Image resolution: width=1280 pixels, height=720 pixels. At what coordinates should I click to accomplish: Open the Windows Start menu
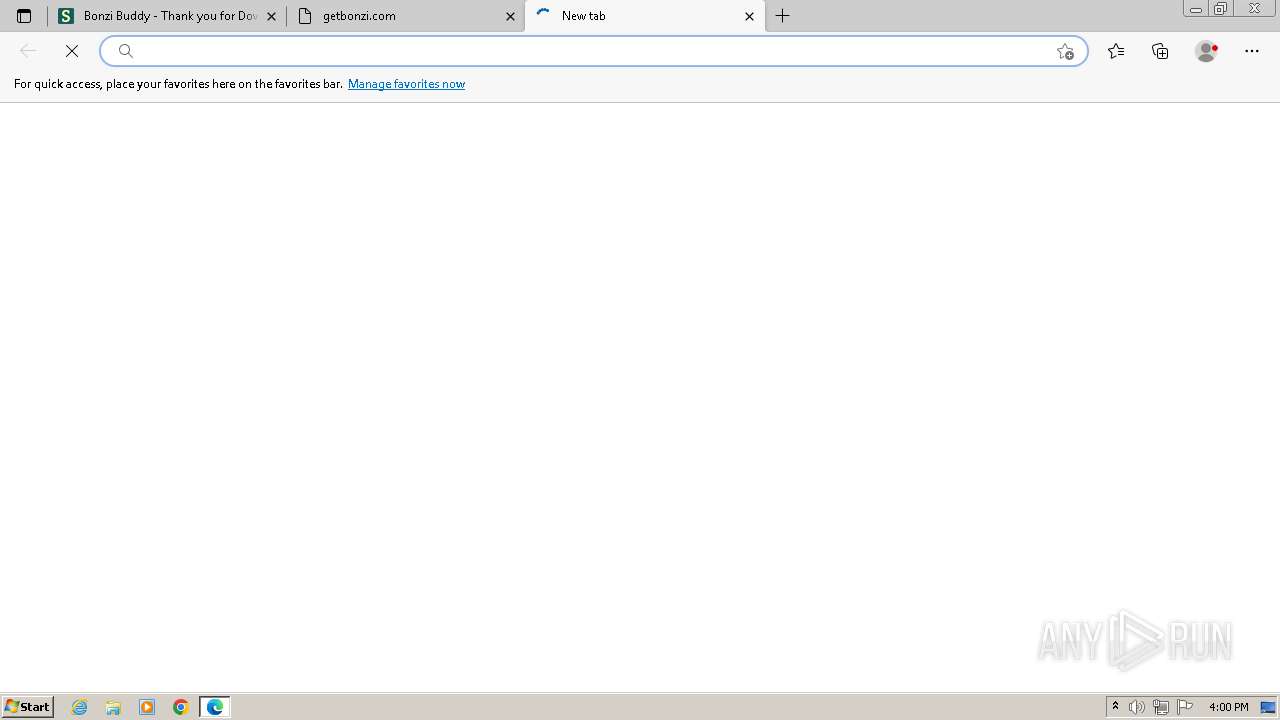click(27, 707)
